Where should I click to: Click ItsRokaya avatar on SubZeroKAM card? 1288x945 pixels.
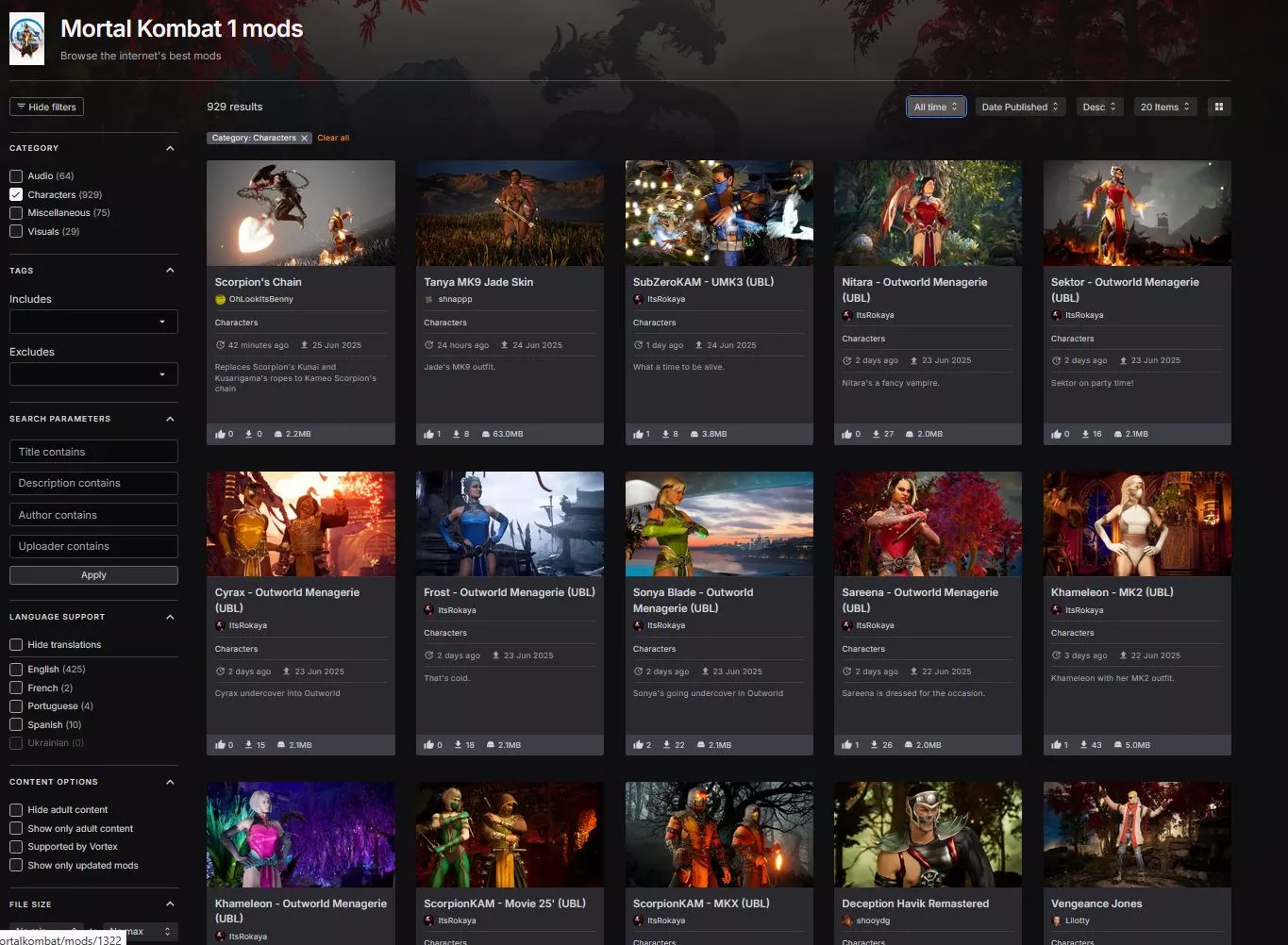(638, 300)
